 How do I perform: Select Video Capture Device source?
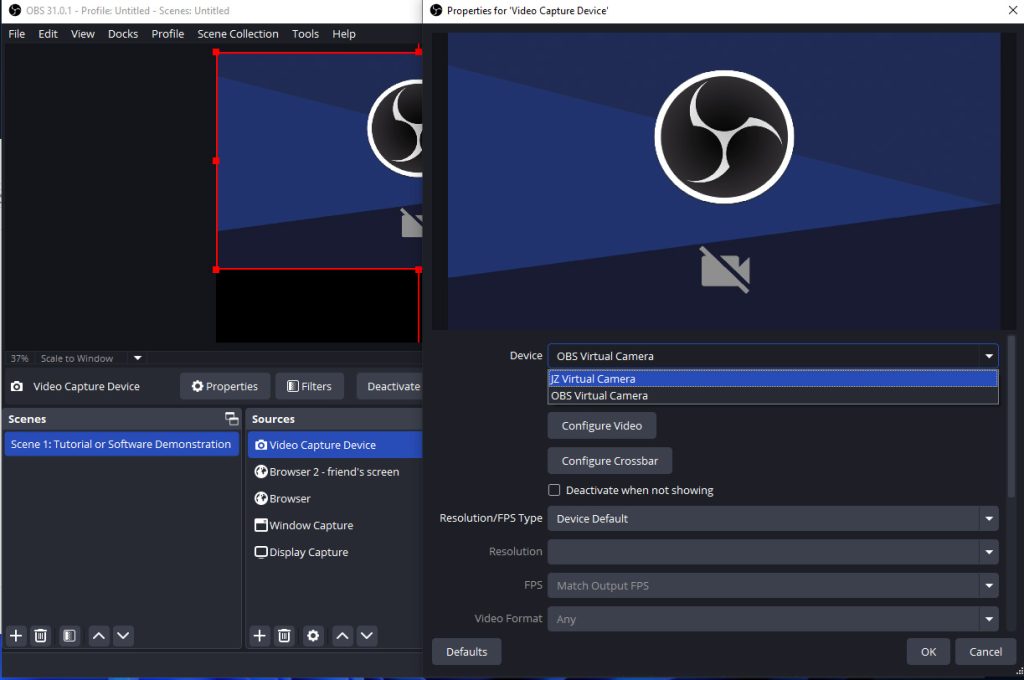[335, 445]
